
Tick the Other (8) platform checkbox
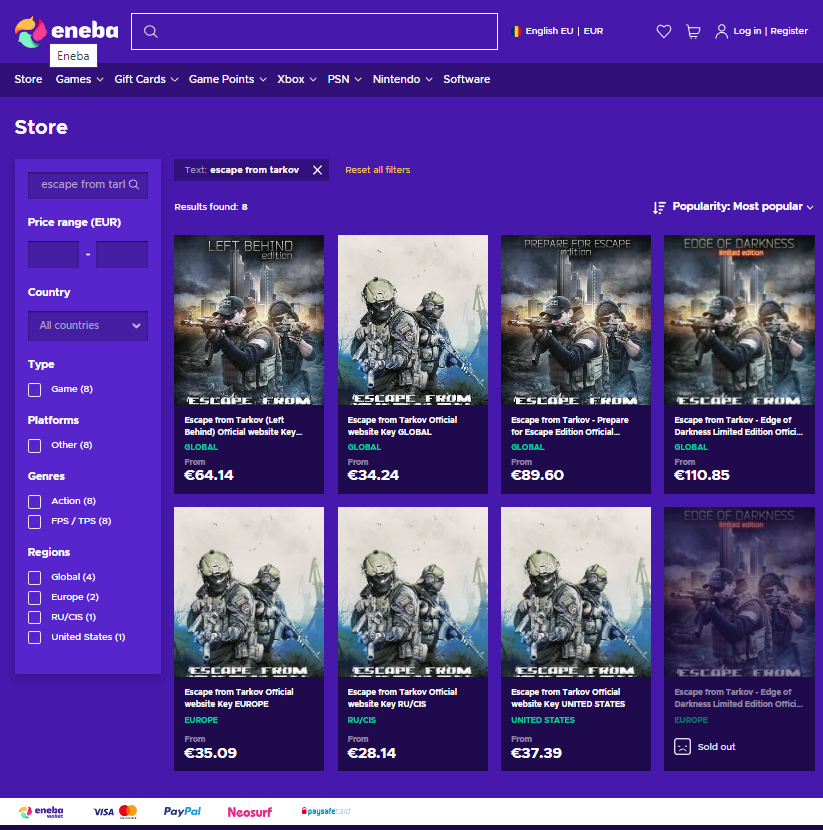[x=34, y=446]
